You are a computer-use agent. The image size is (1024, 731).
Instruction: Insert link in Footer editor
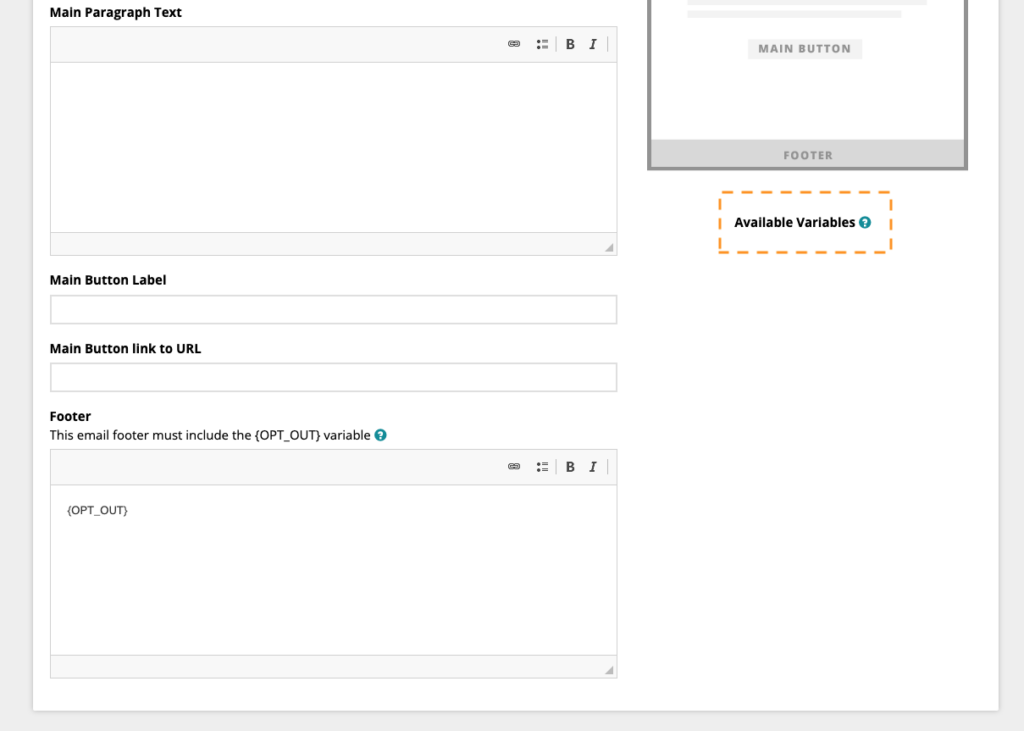(514, 466)
